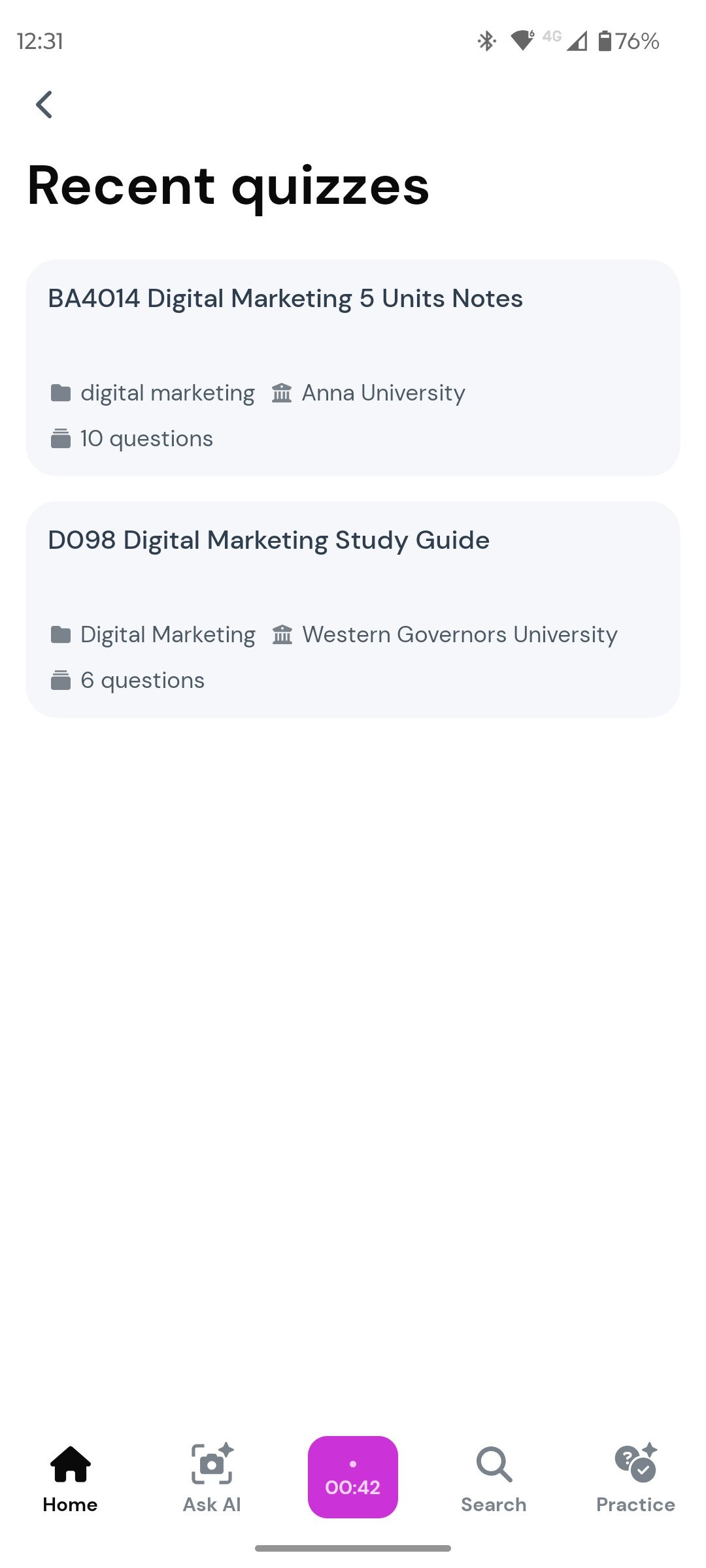This screenshot has width=706, height=1568.
Task: Tap the 10 questions count text
Action: click(146, 438)
